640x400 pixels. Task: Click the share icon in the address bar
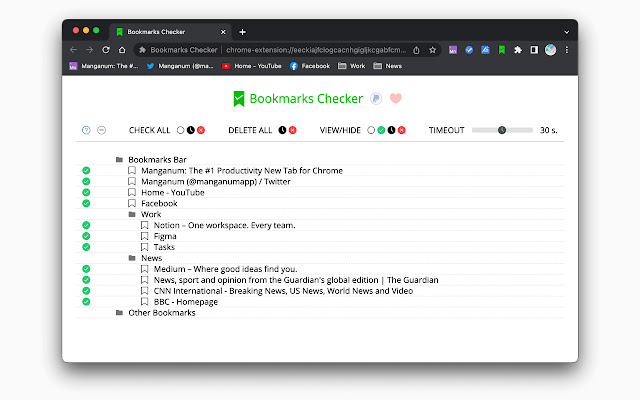tap(416, 50)
